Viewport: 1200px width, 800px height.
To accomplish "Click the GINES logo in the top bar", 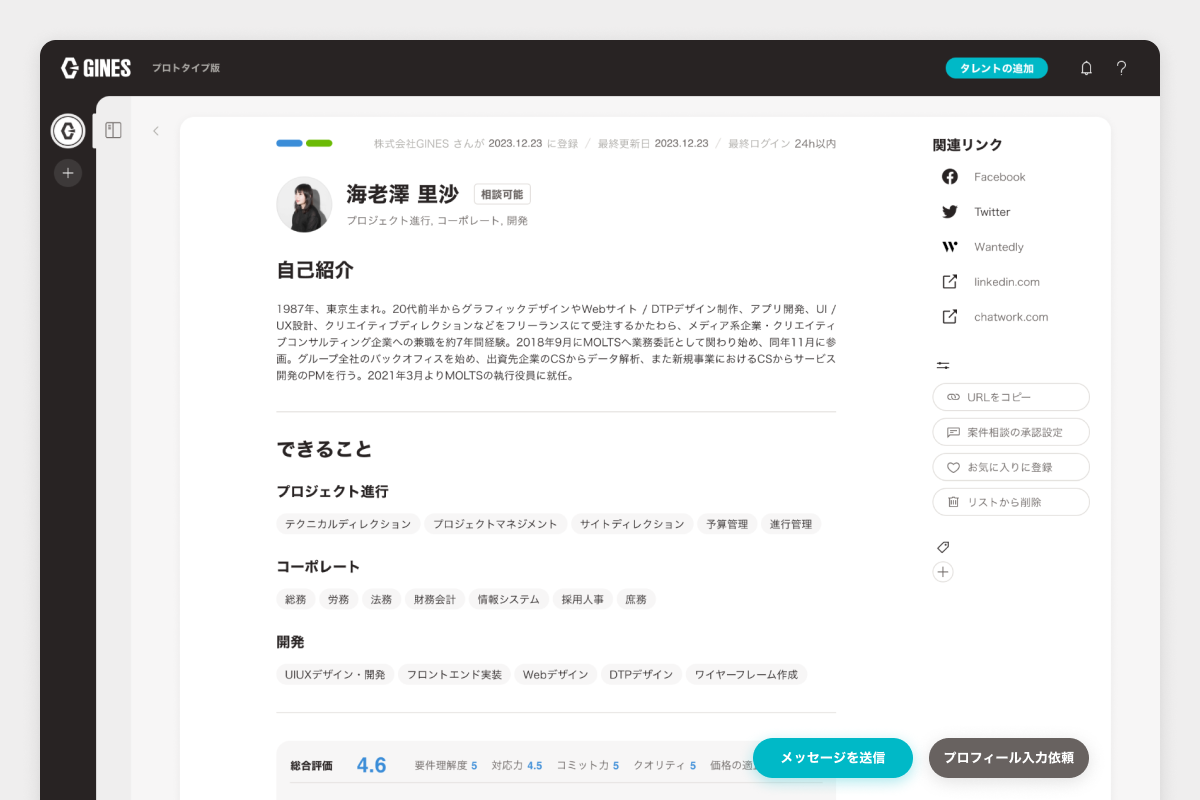I will pyautogui.click(x=95, y=68).
